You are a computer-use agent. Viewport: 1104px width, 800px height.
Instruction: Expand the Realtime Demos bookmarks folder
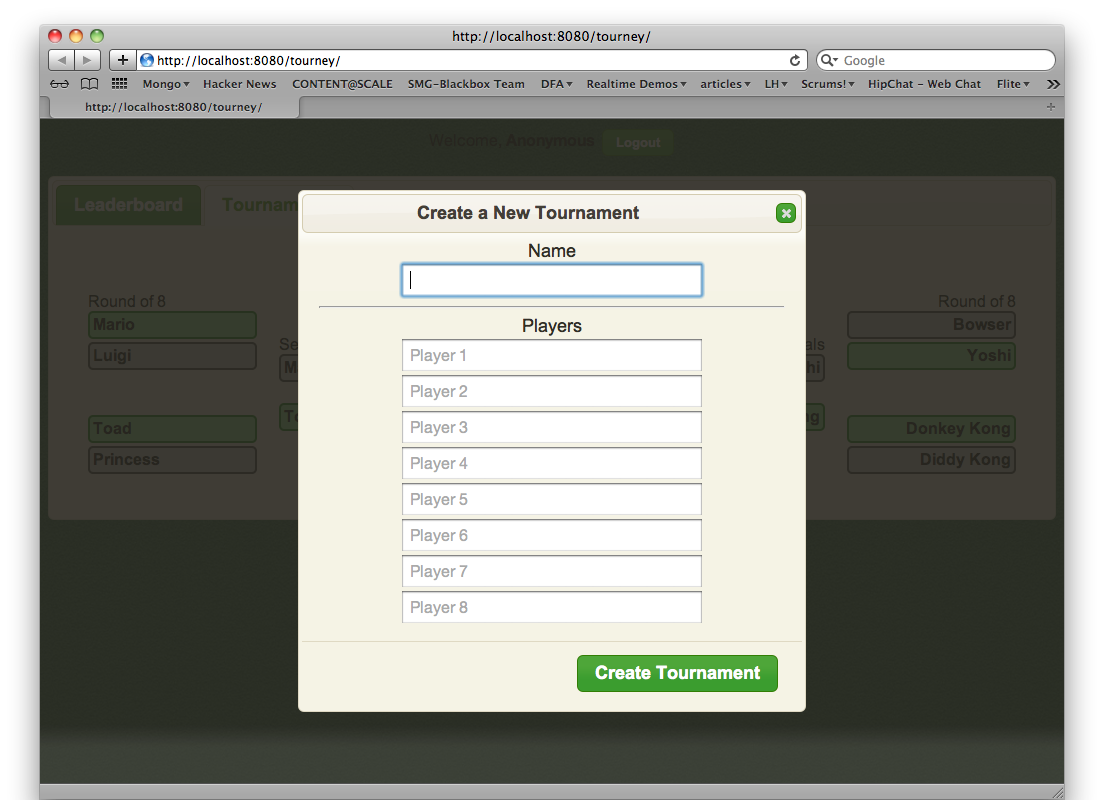tap(636, 84)
